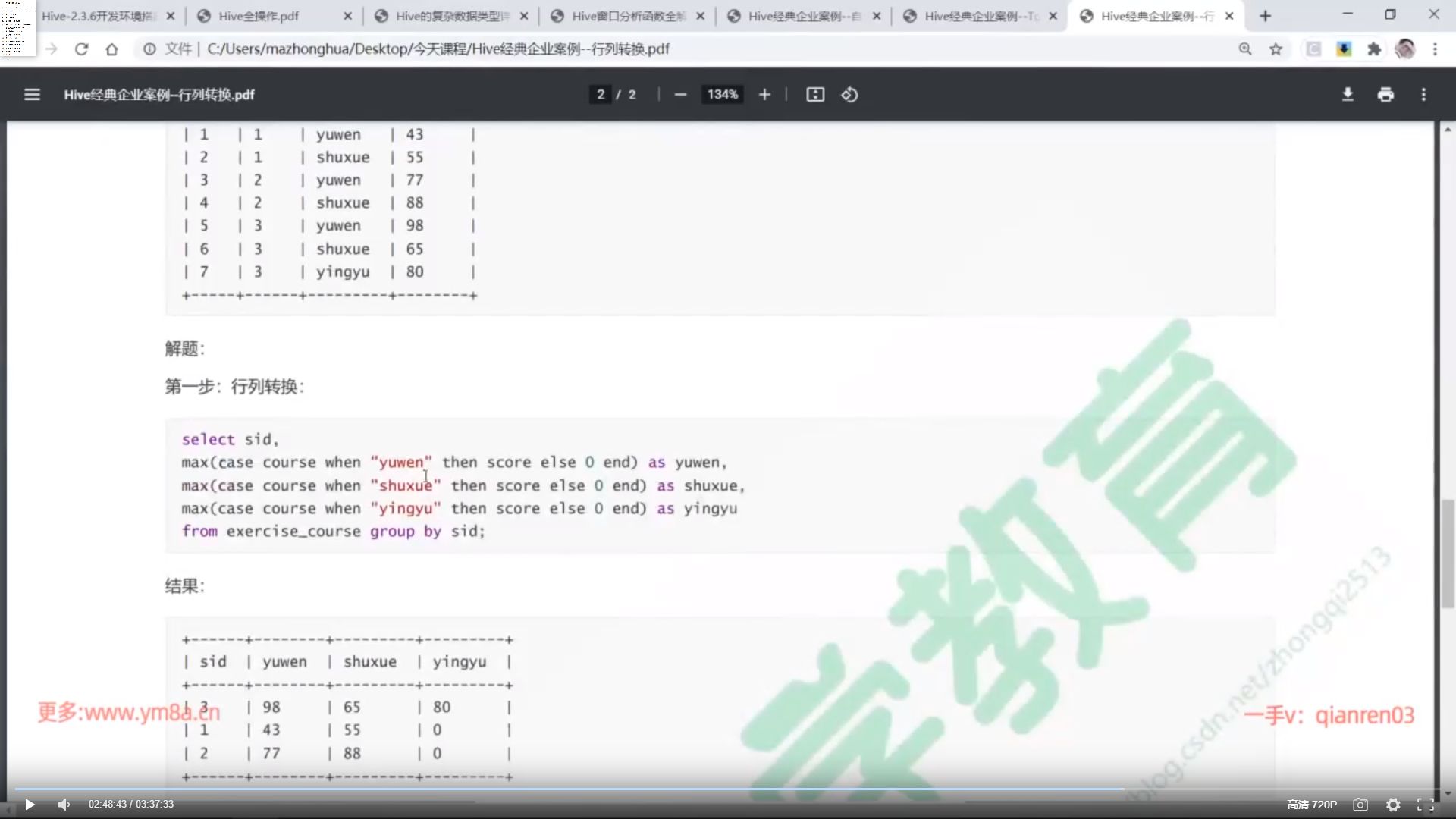Play the video
1456x819 pixels.
point(30,805)
